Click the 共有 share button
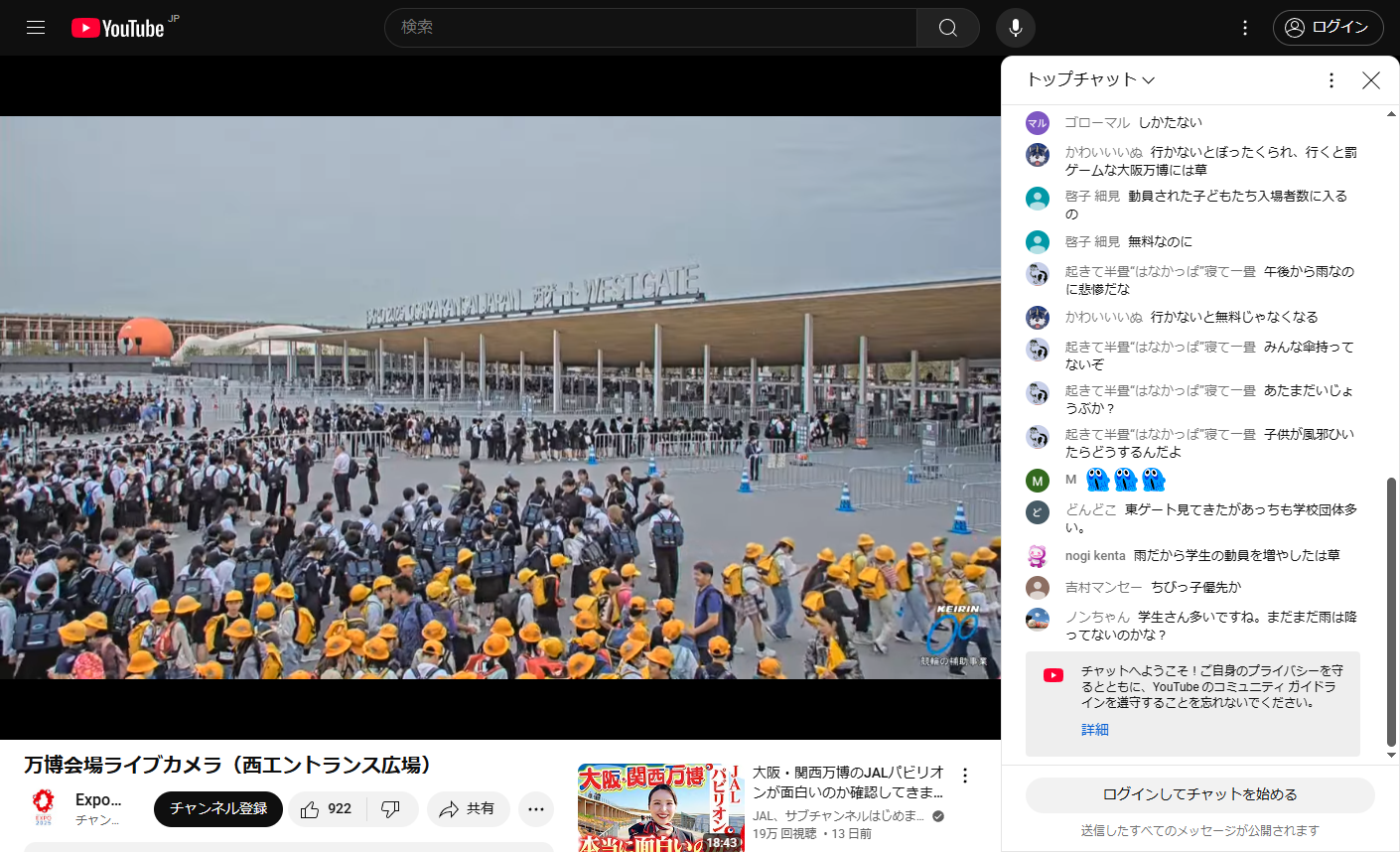 coord(468,809)
